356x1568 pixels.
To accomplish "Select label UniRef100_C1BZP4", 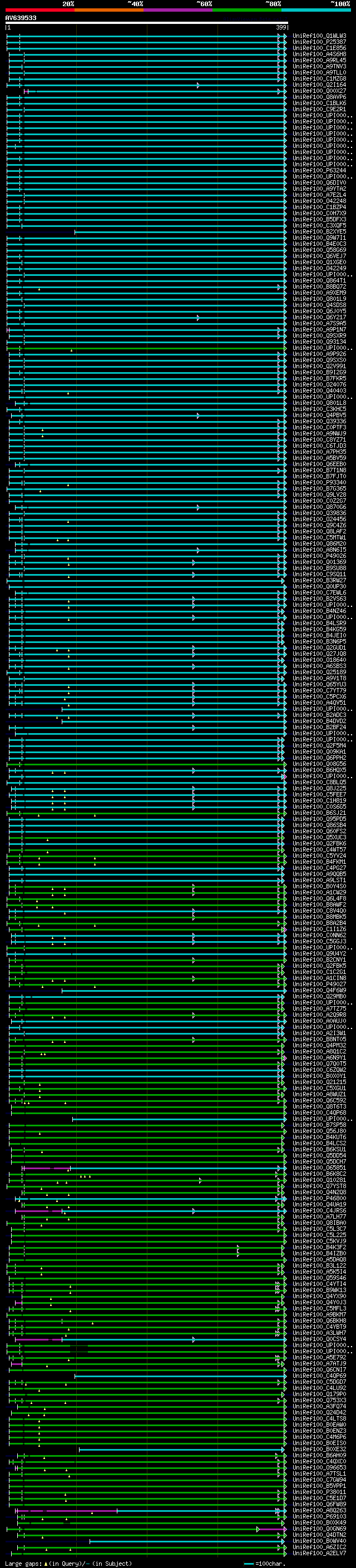I will tap(319, 207).
